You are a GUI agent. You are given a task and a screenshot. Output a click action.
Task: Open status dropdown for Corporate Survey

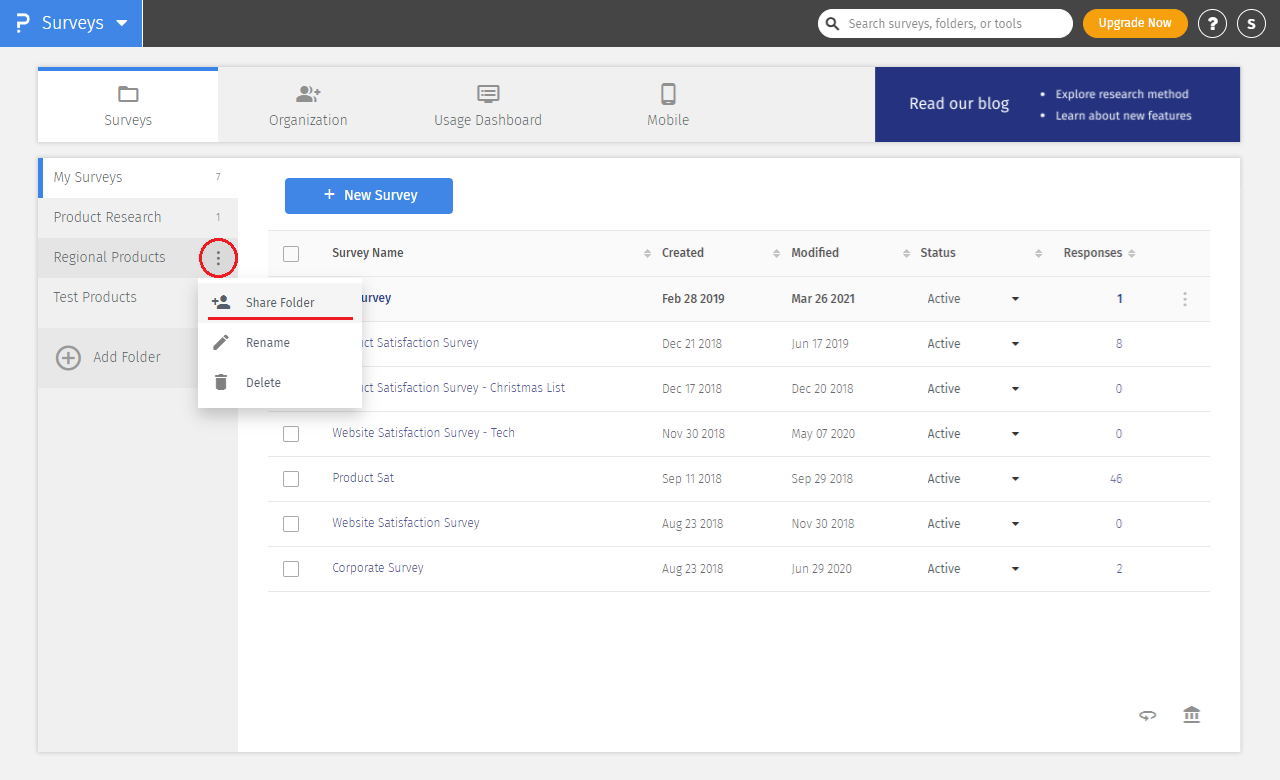(1015, 569)
